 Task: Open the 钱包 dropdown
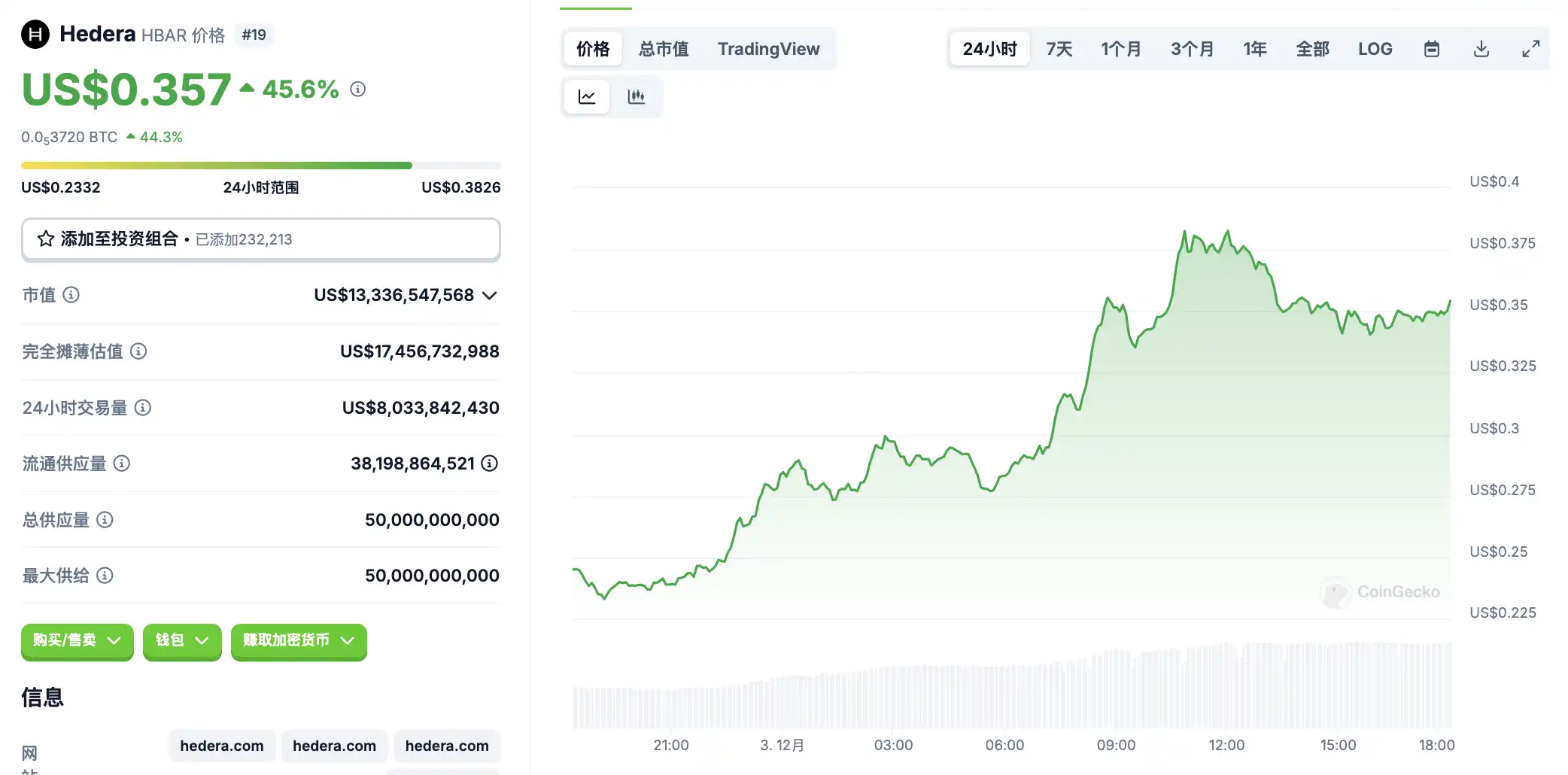182,640
